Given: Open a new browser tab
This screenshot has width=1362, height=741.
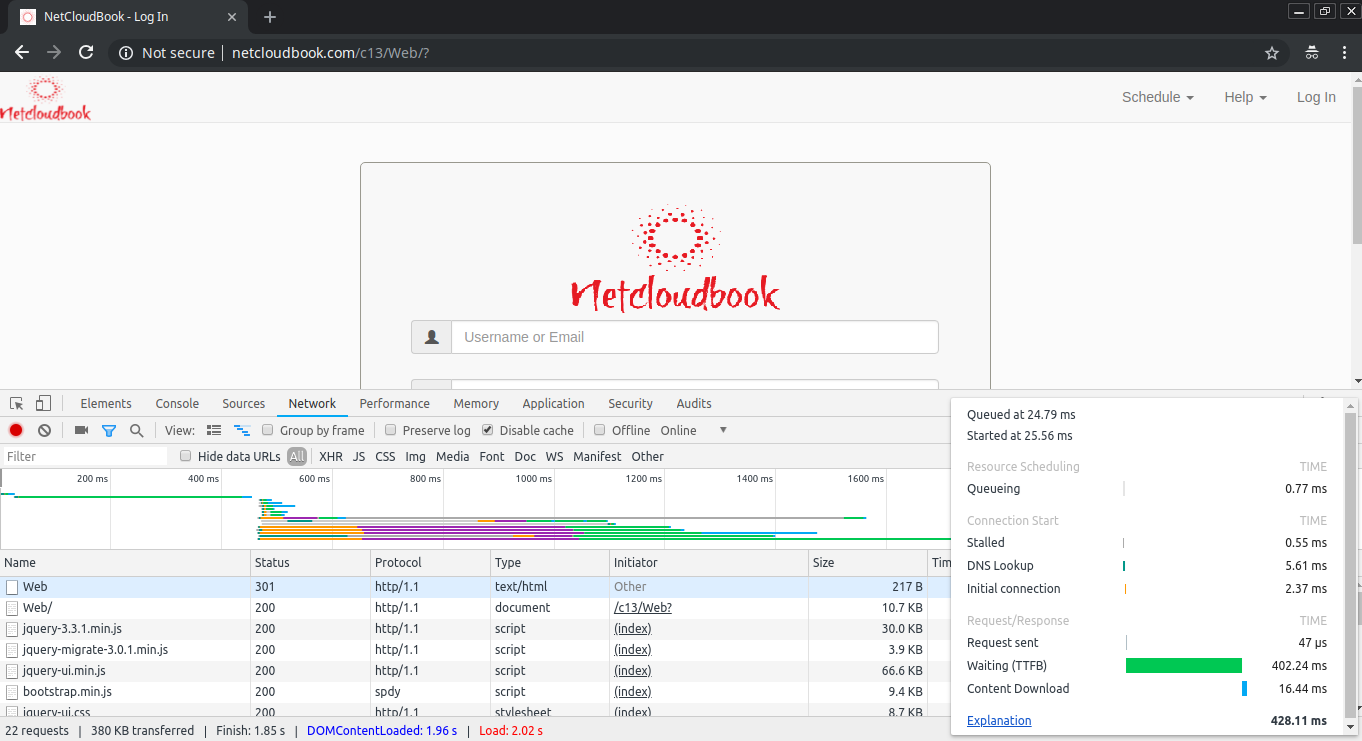Looking at the screenshot, I should 270,17.
